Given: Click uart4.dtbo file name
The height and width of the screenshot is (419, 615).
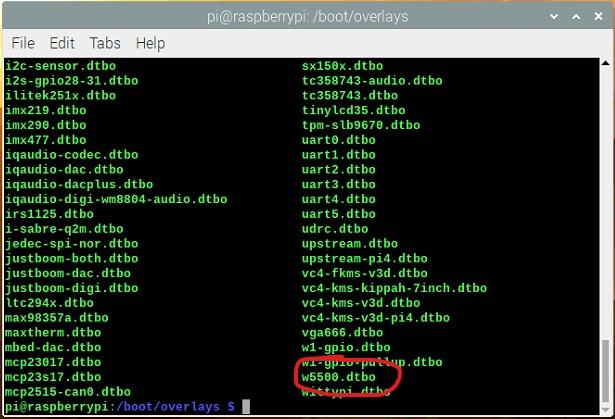Looking at the screenshot, I should click(x=339, y=199).
